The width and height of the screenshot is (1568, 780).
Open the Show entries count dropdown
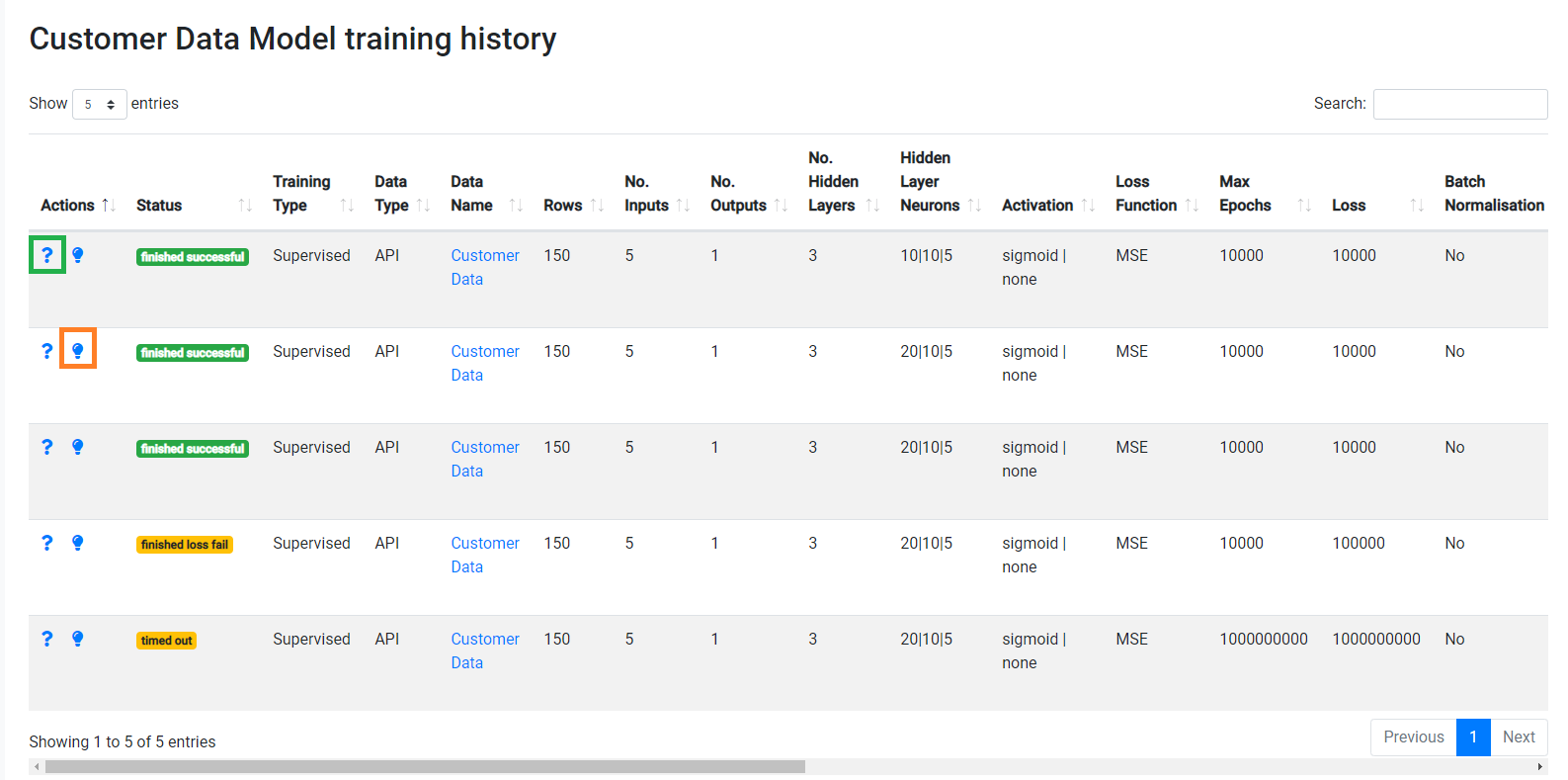tap(99, 104)
